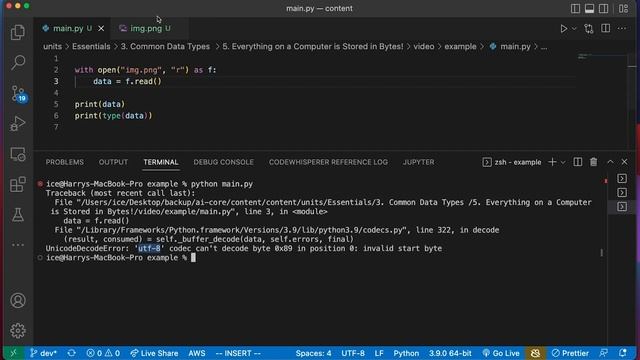Create a new terminal
This screenshot has height=360, width=640.
click(552, 162)
